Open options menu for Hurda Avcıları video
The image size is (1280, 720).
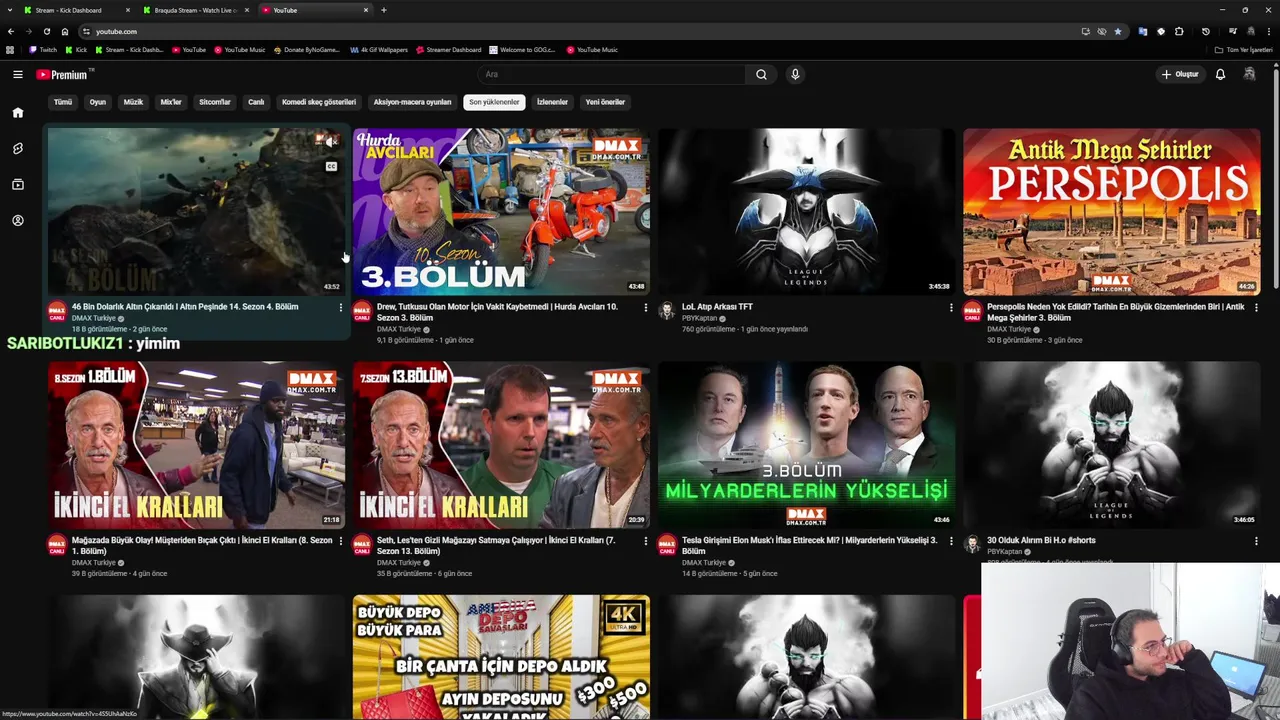[645, 308]
